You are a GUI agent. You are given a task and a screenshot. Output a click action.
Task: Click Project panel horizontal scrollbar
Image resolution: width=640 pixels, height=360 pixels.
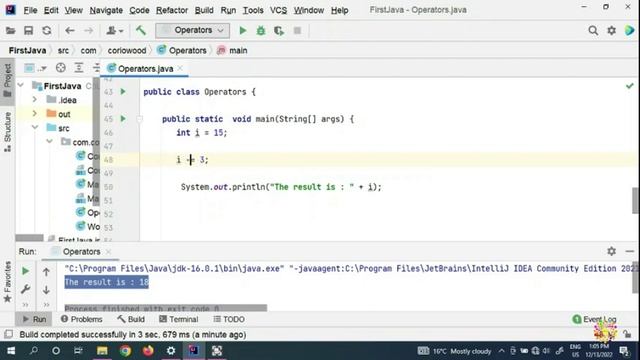click(29, 238)
